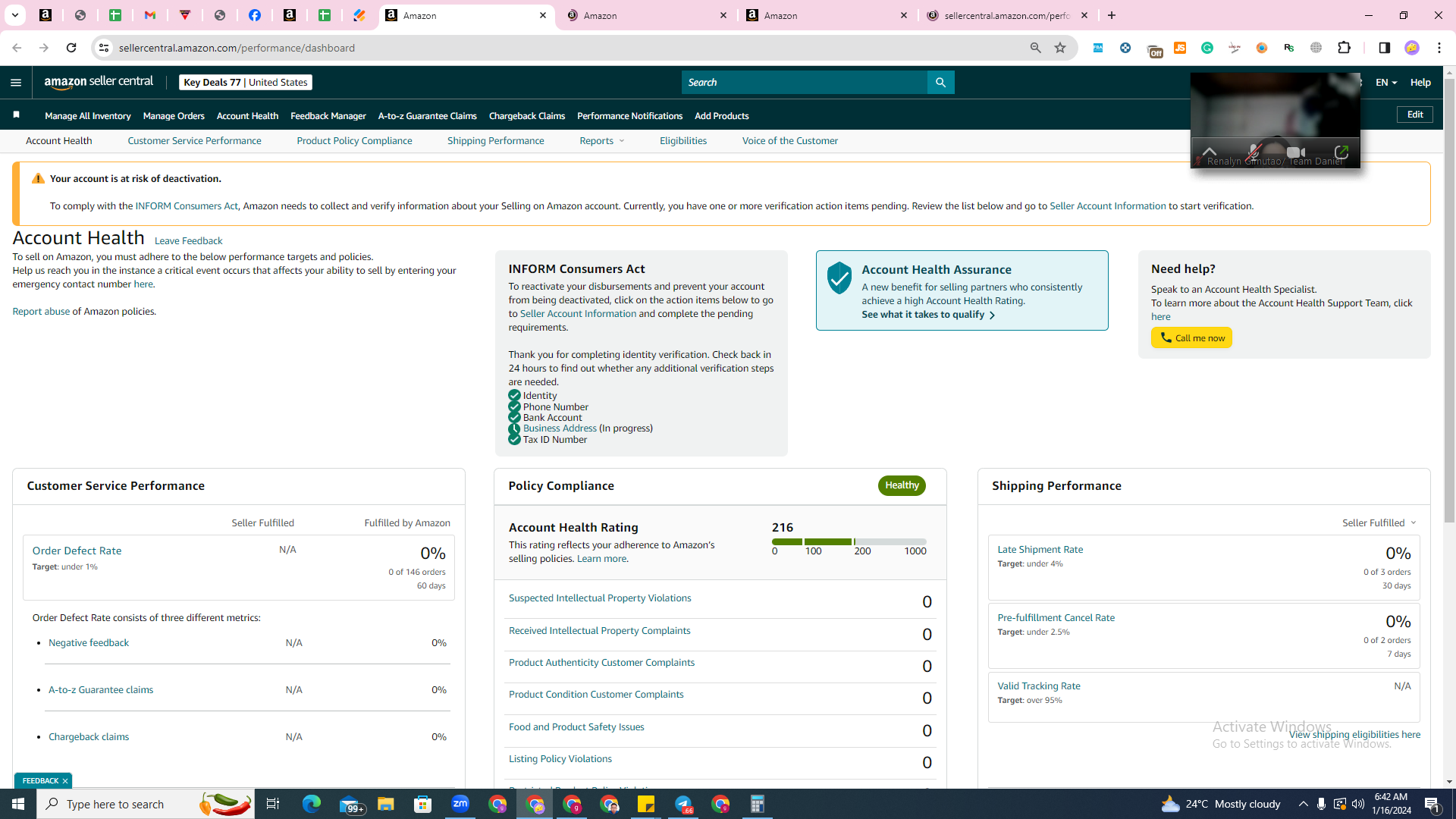Open the Seller Fulfilled dropdown in Shipping Performance
The image size is (1456, 819).
pos(1379,523)
